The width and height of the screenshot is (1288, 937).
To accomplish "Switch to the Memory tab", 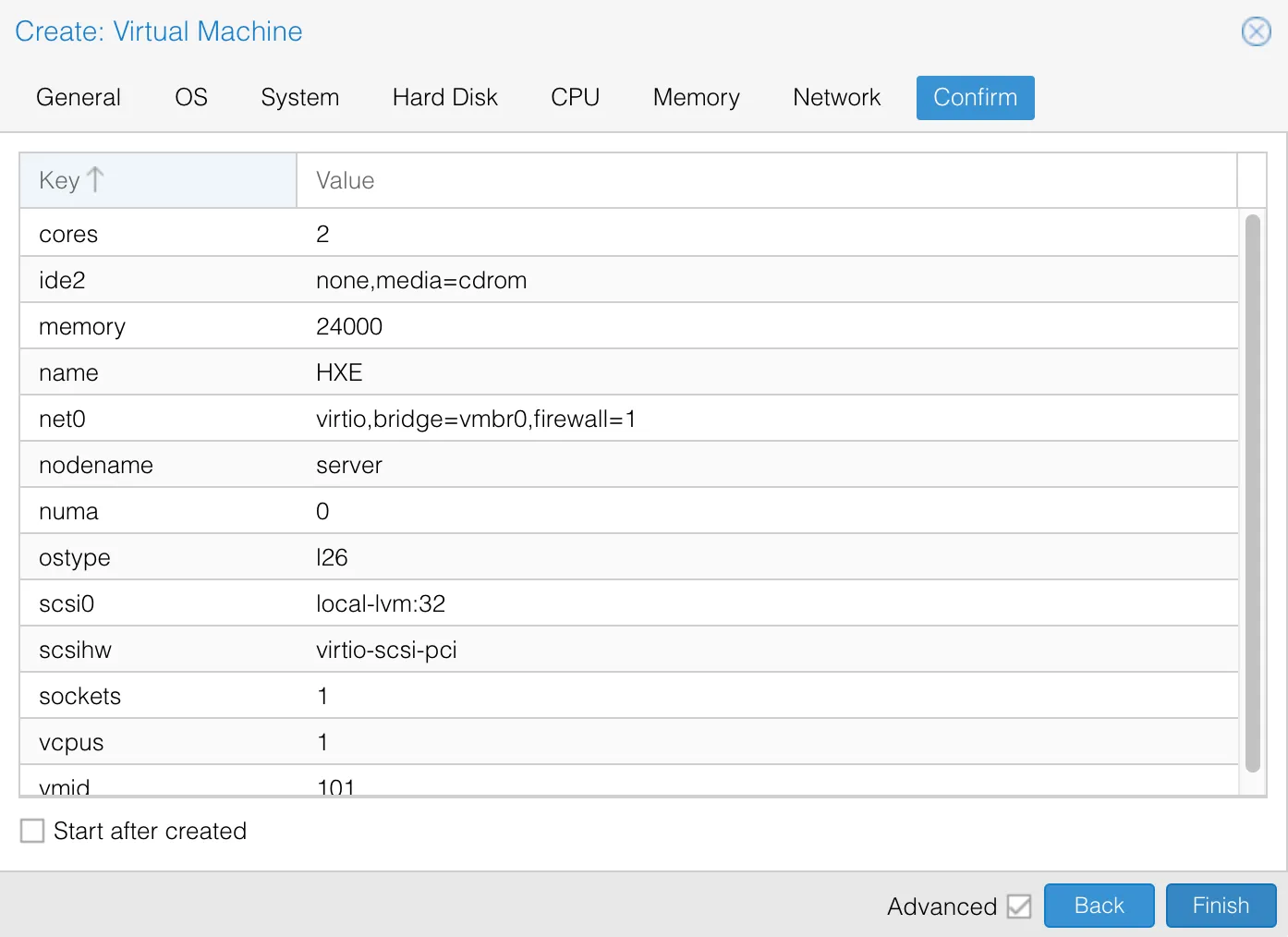I will pyautogui.click(x=696, y=98).
